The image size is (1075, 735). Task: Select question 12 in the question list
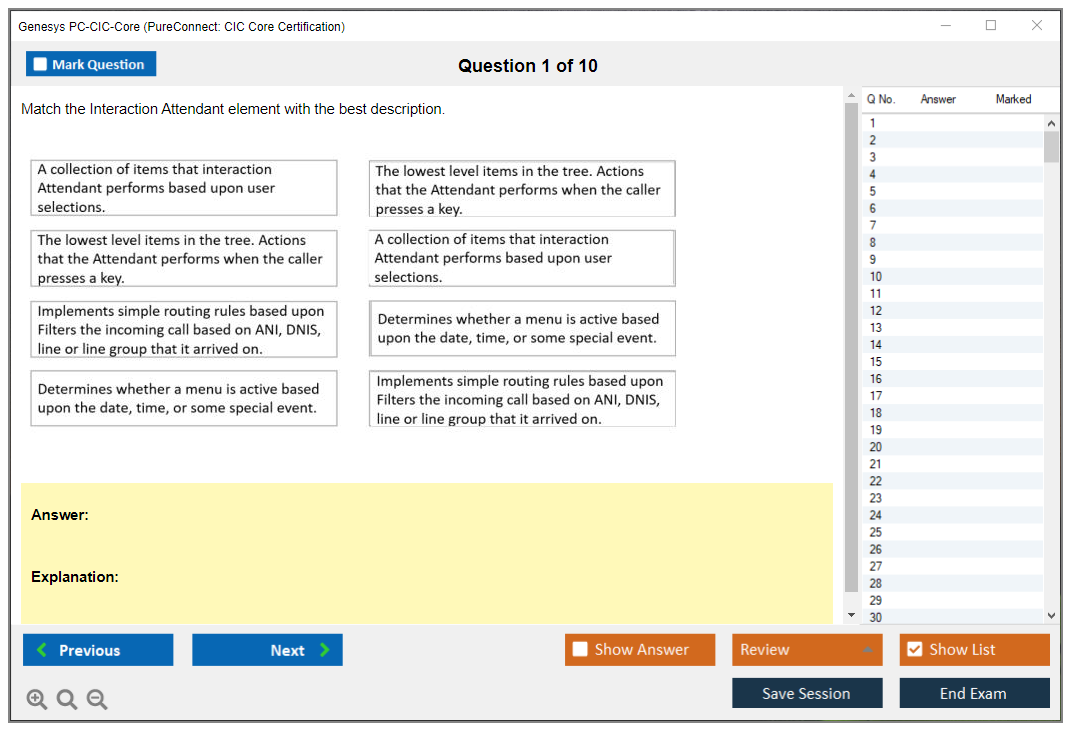point(876,311)
